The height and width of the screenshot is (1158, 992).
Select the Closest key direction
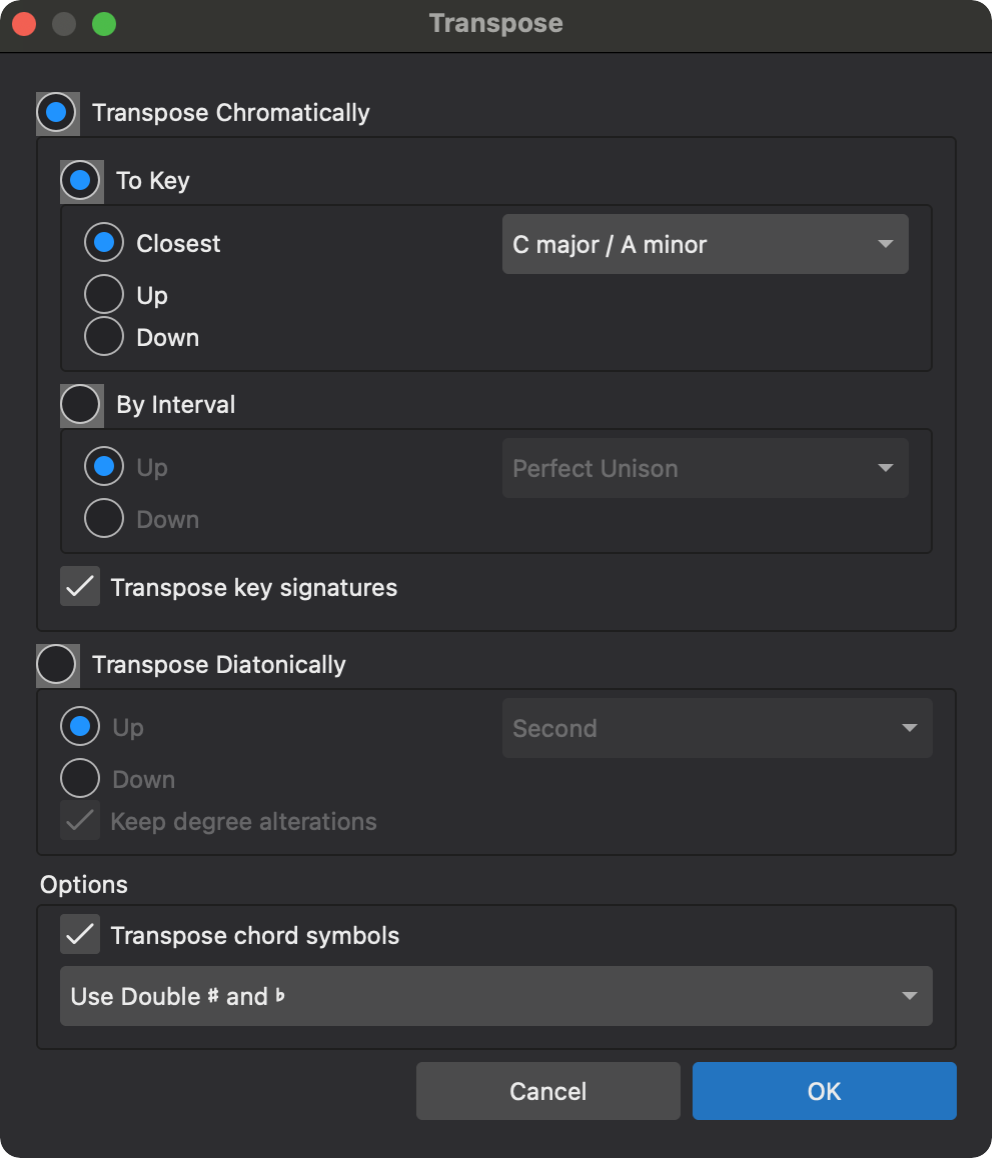[103, 243]
